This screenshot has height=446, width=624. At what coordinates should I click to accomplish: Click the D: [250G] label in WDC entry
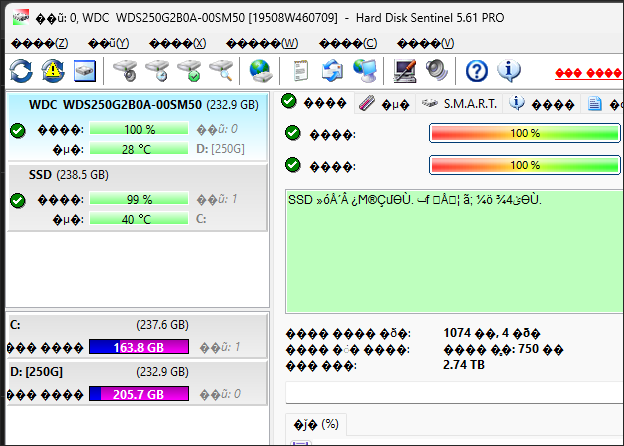(220, 149)
